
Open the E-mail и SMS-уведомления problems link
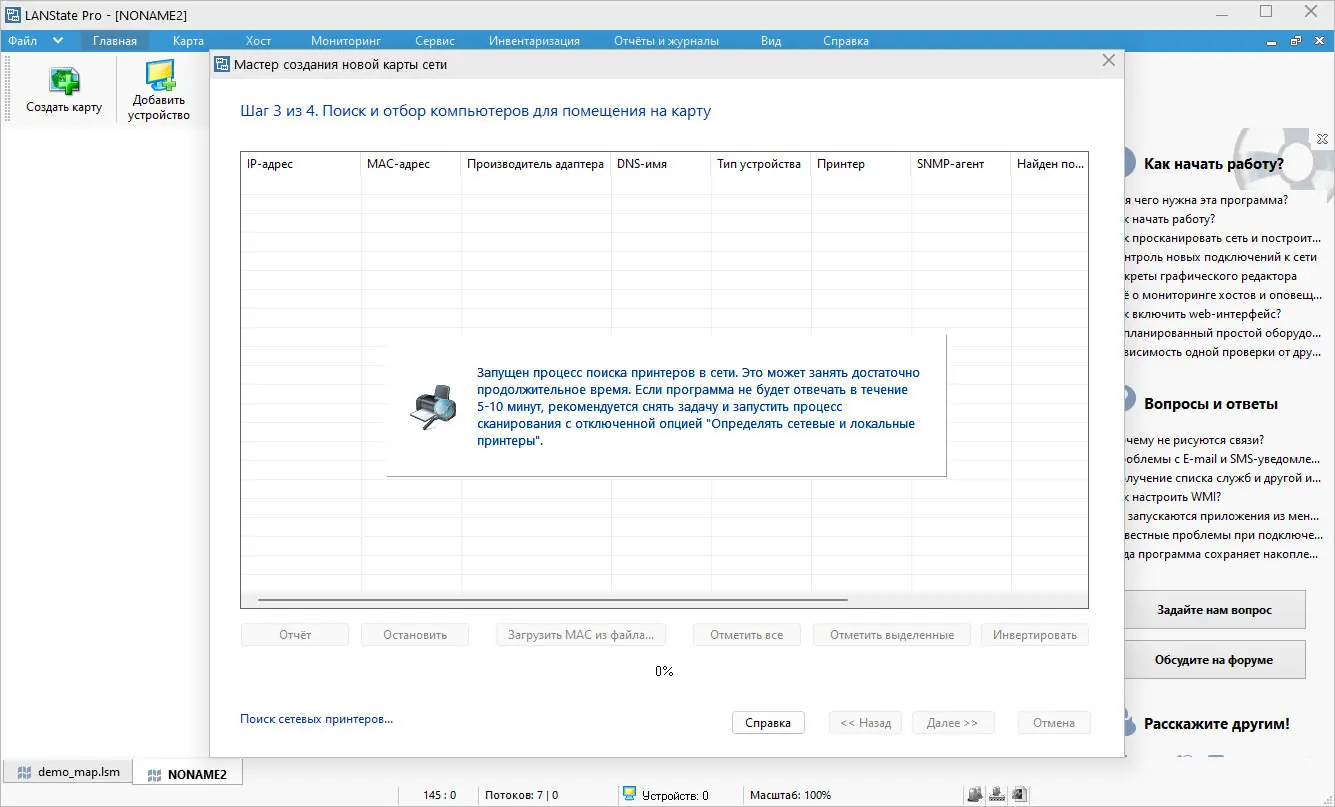(1222, 459)
